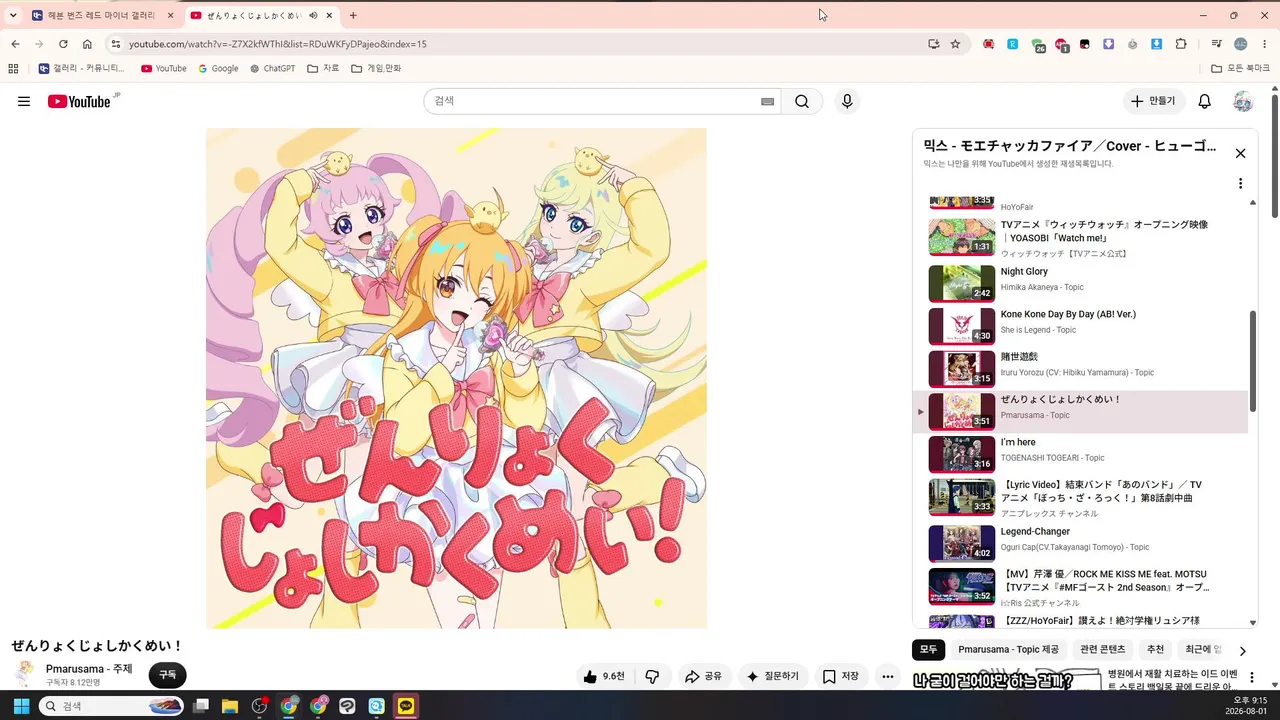Open the YouTube bookmark in bookmarks bar
Viewport: 1280px width, 720px height.
(164, 69)
